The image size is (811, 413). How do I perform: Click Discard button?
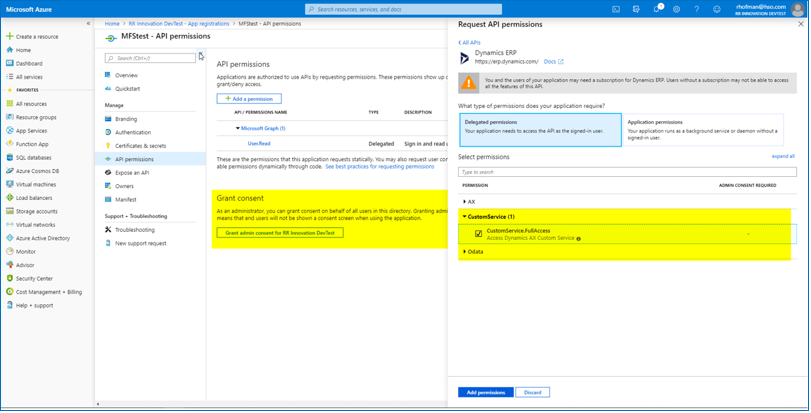(x=532, y=392)
